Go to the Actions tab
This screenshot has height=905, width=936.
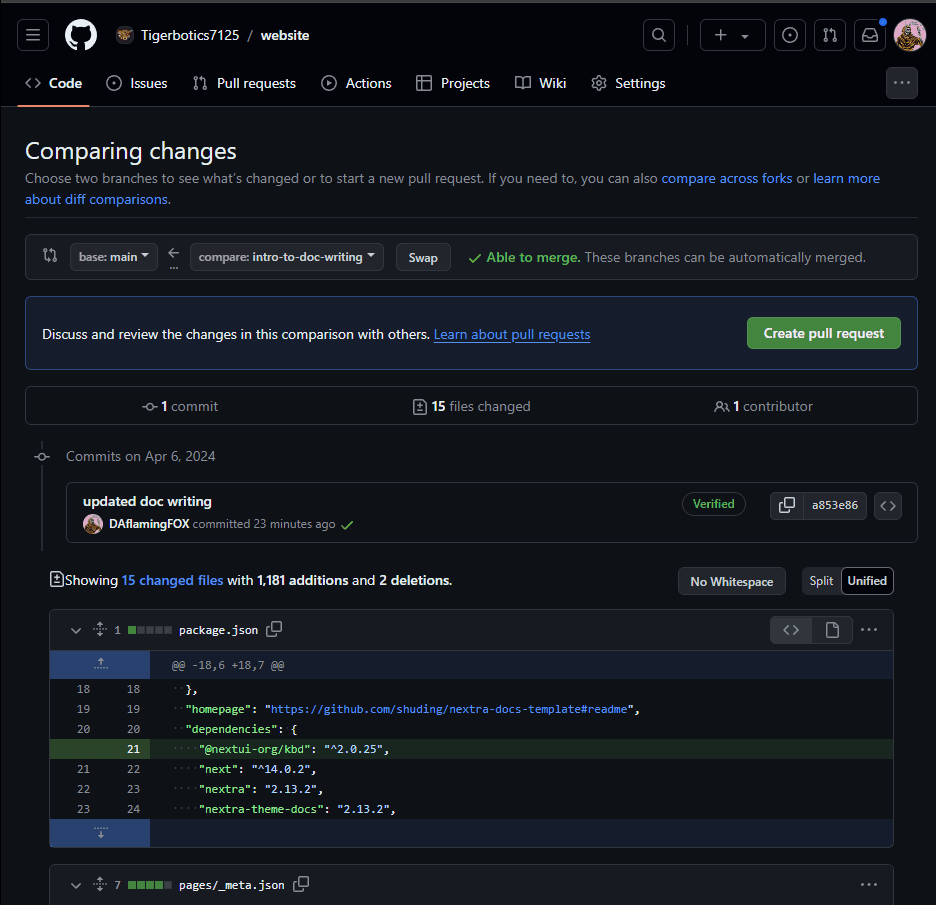tap(356, 83)
